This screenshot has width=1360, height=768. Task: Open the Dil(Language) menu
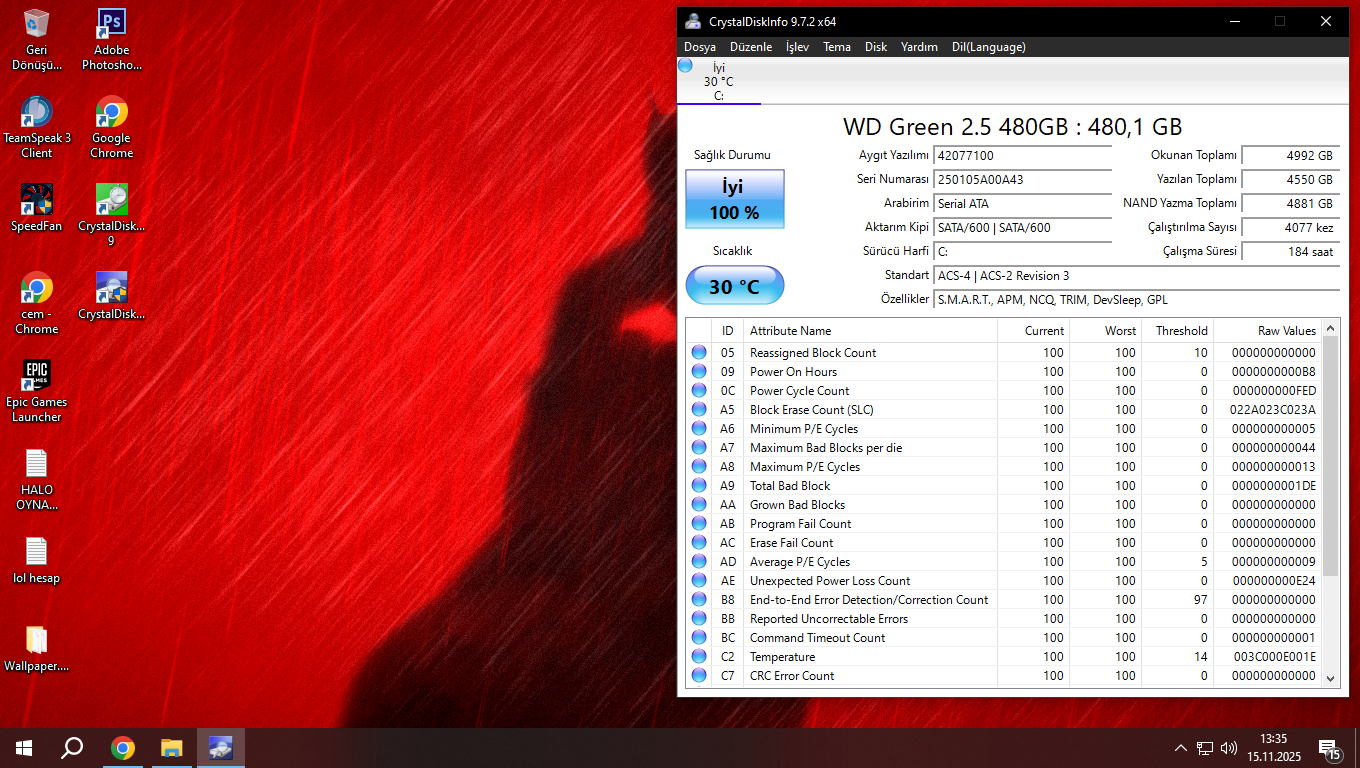click(x=989, y=47)
